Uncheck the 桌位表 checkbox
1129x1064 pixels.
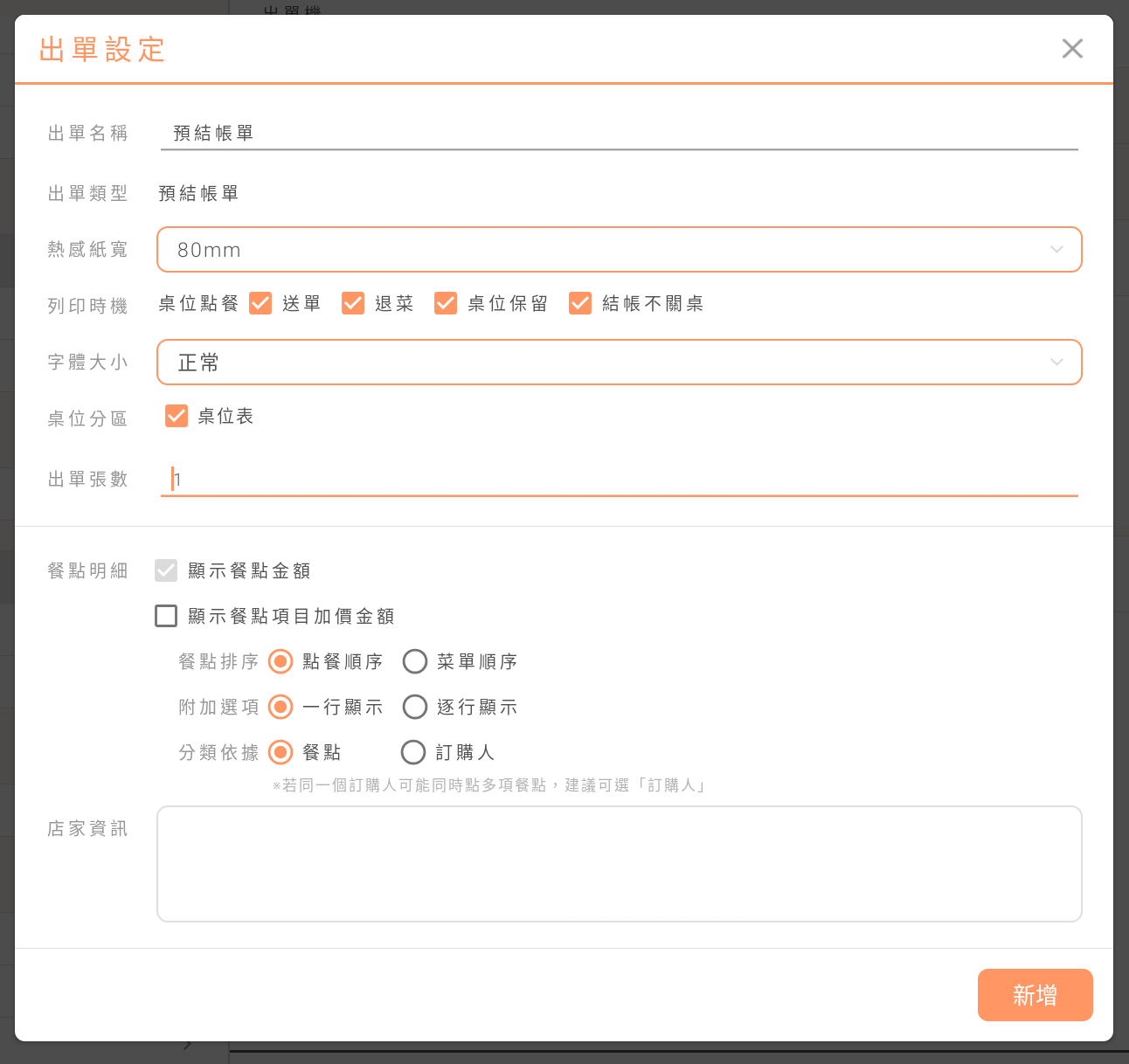click(177, 416)
